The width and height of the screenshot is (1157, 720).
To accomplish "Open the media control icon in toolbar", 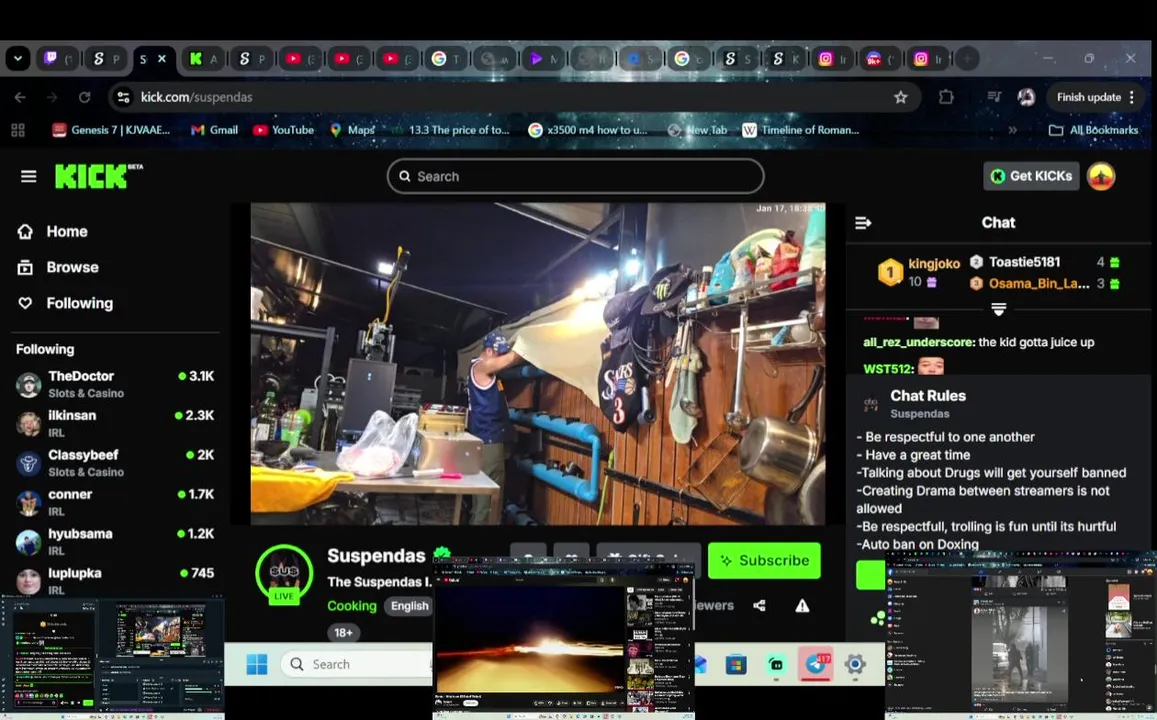I will pos(994,97).
